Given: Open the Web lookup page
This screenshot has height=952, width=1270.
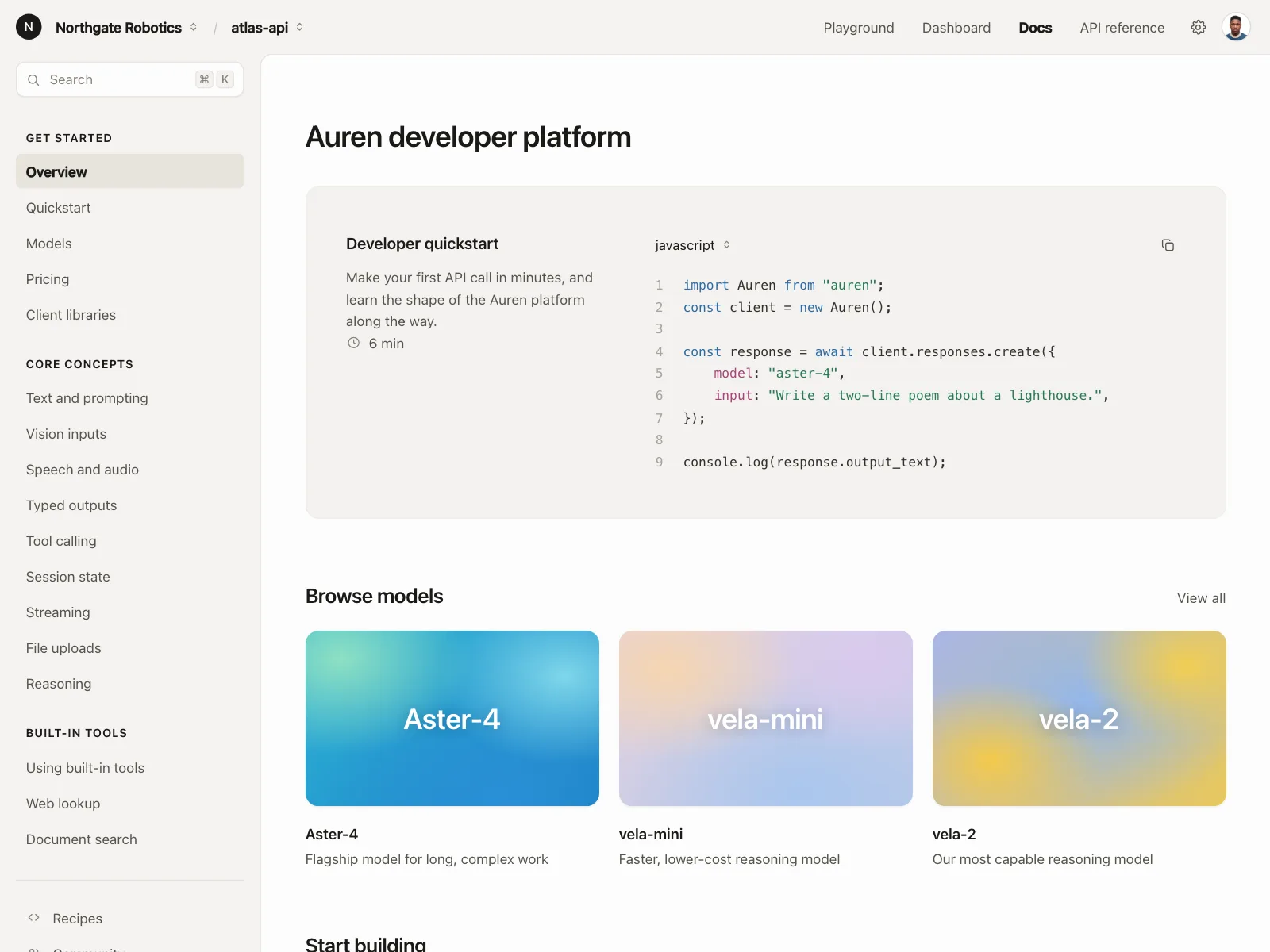Looking at the screenshot, I should click(130, 804).
